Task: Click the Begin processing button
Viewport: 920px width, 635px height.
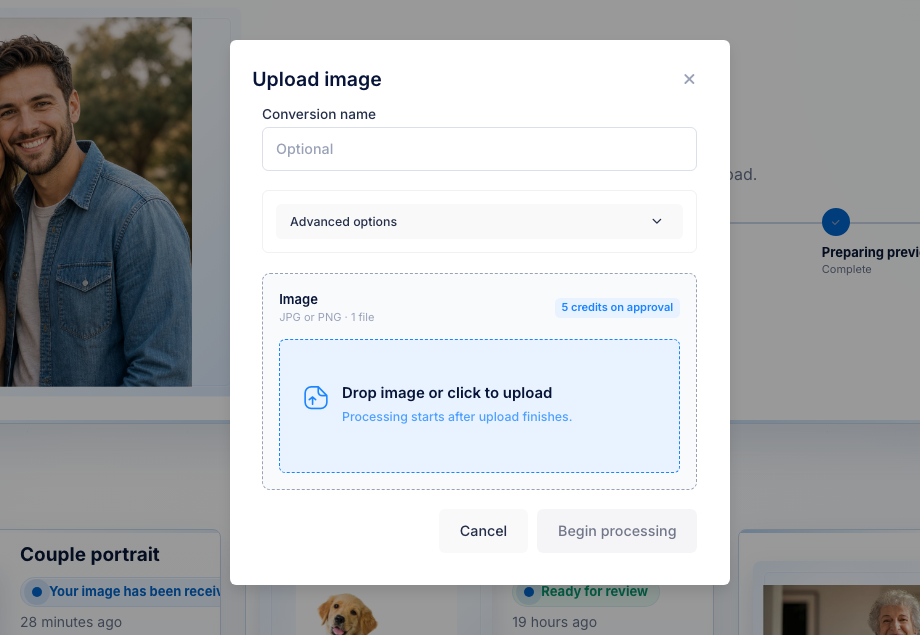Action: pyautogui.click(x=617, y=531)
